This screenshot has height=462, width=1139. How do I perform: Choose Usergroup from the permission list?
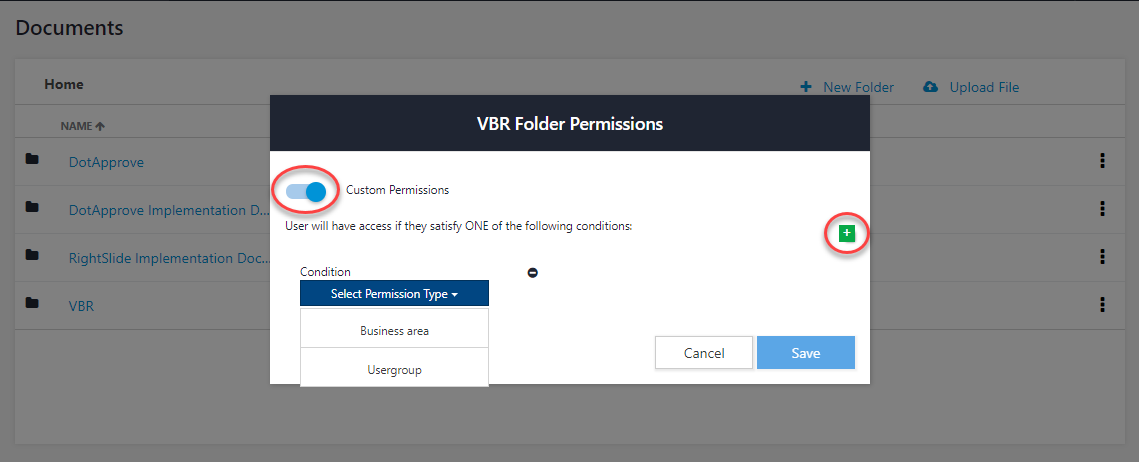394,370
